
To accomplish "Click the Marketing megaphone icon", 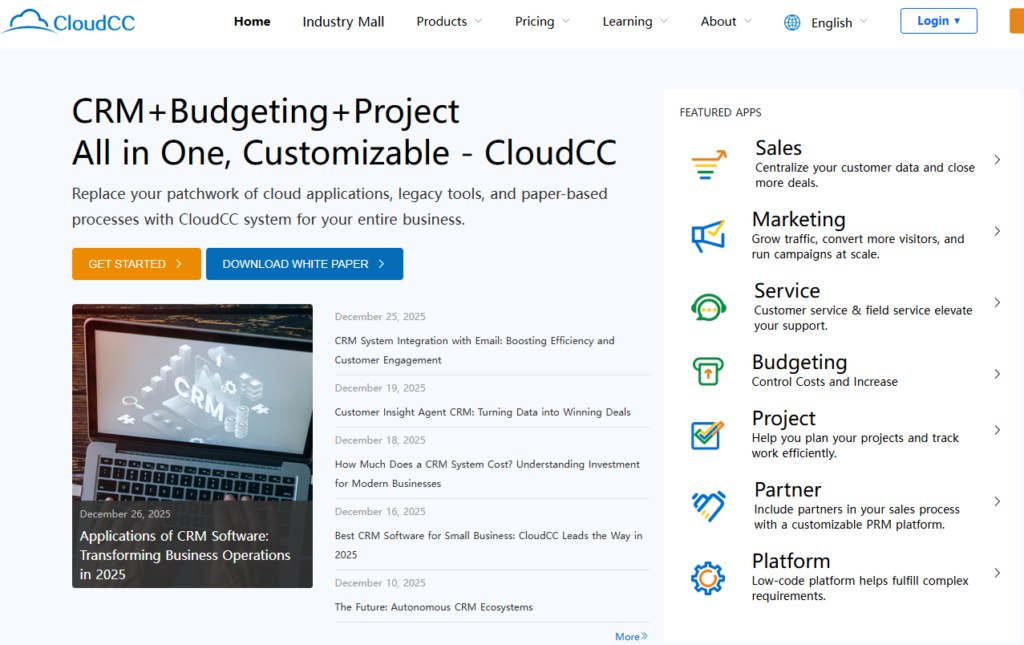I will tap(708, 236).
